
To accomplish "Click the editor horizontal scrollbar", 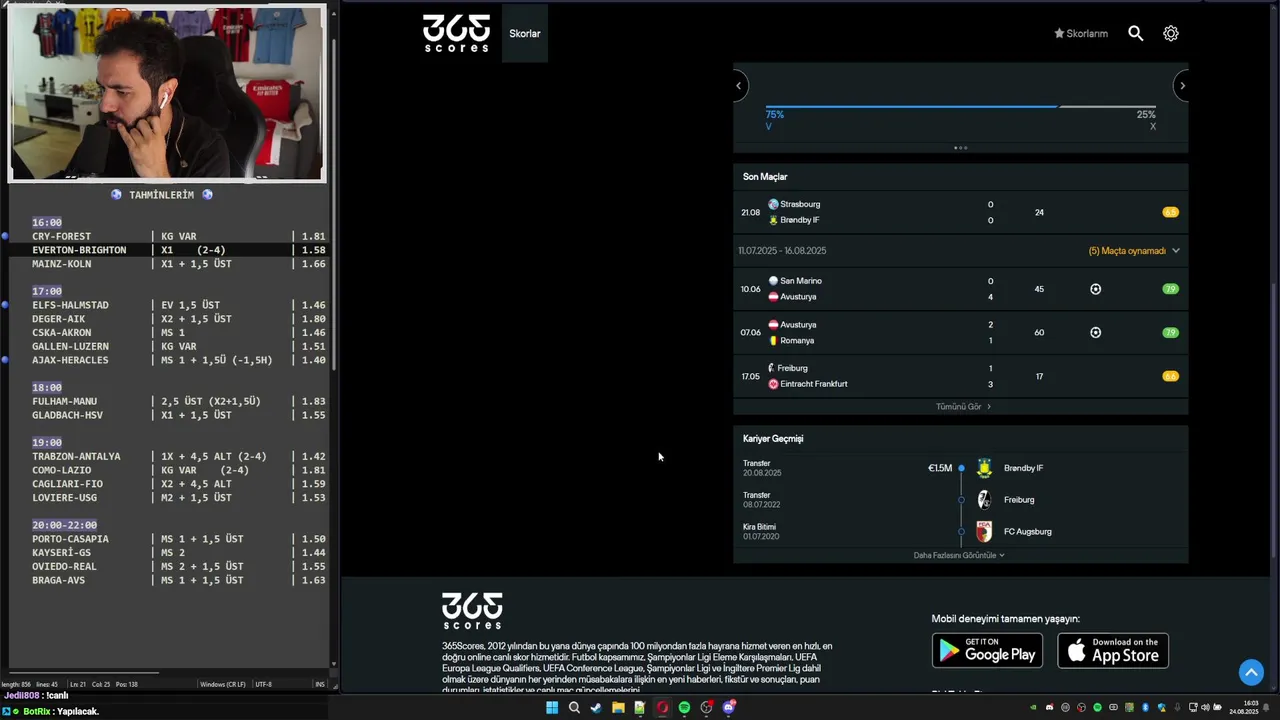I will (x=85, y=672).
